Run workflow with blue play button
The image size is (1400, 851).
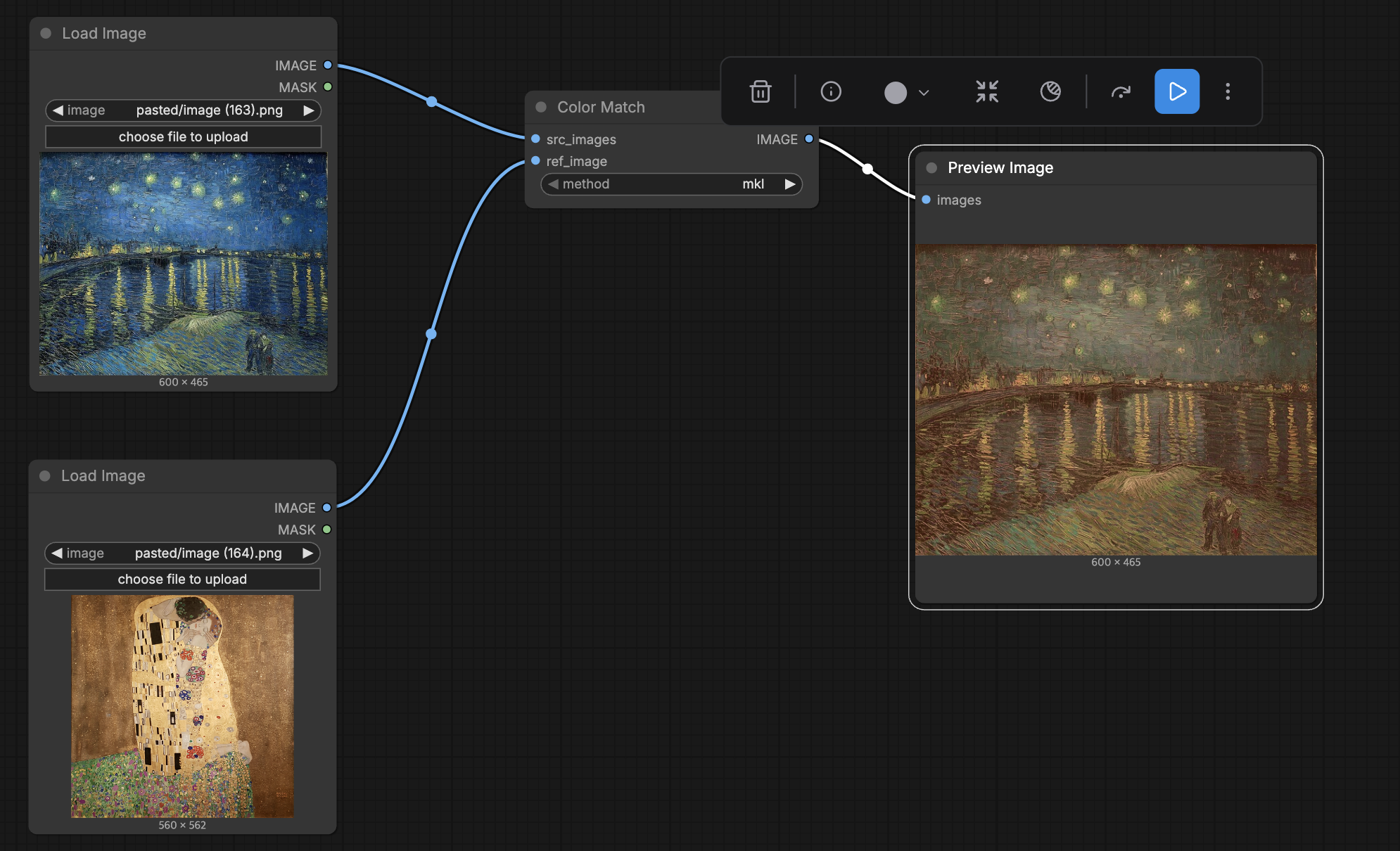tap(1176, 91)
